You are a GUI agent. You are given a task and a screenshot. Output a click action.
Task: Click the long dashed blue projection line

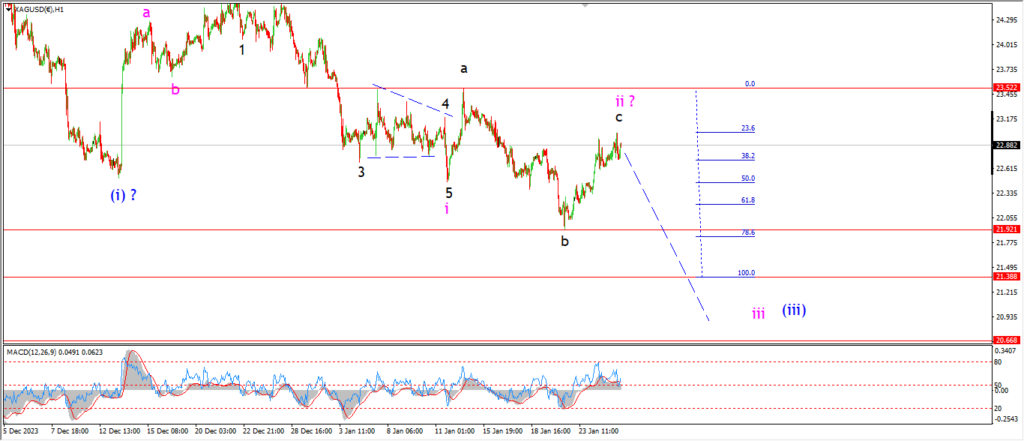[666, 235]
